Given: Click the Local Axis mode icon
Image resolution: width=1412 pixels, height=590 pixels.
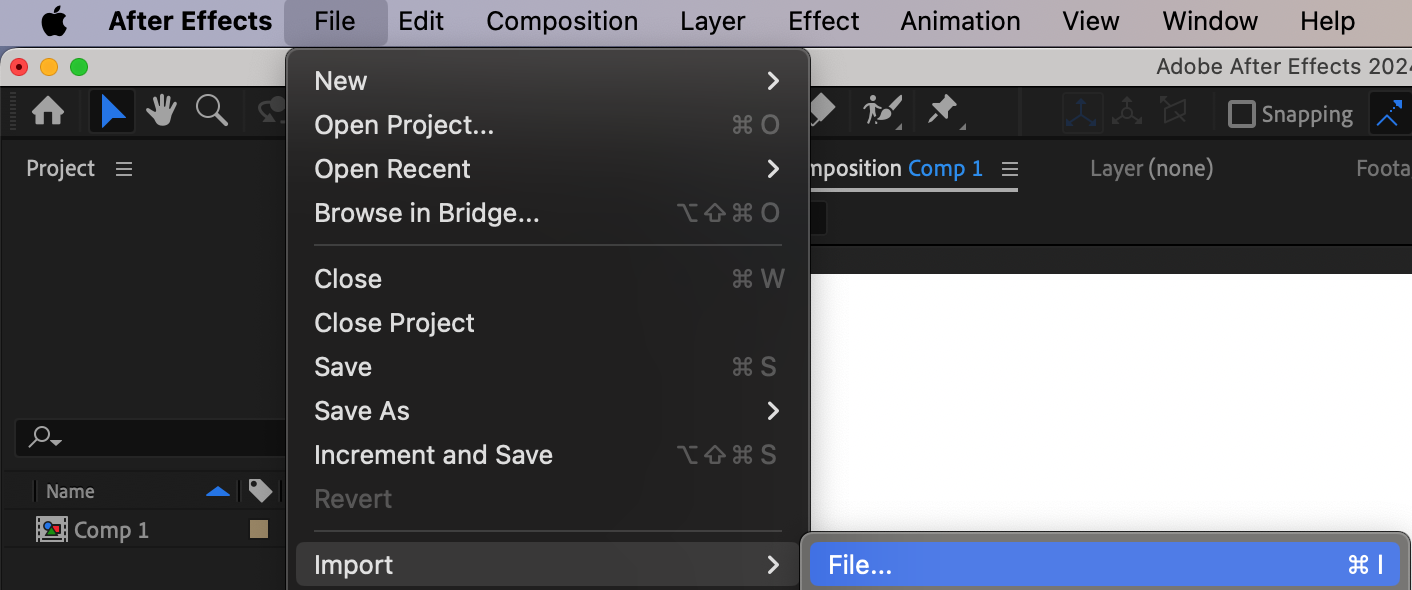Looking at the screenshot, I should click(1083, 112).
